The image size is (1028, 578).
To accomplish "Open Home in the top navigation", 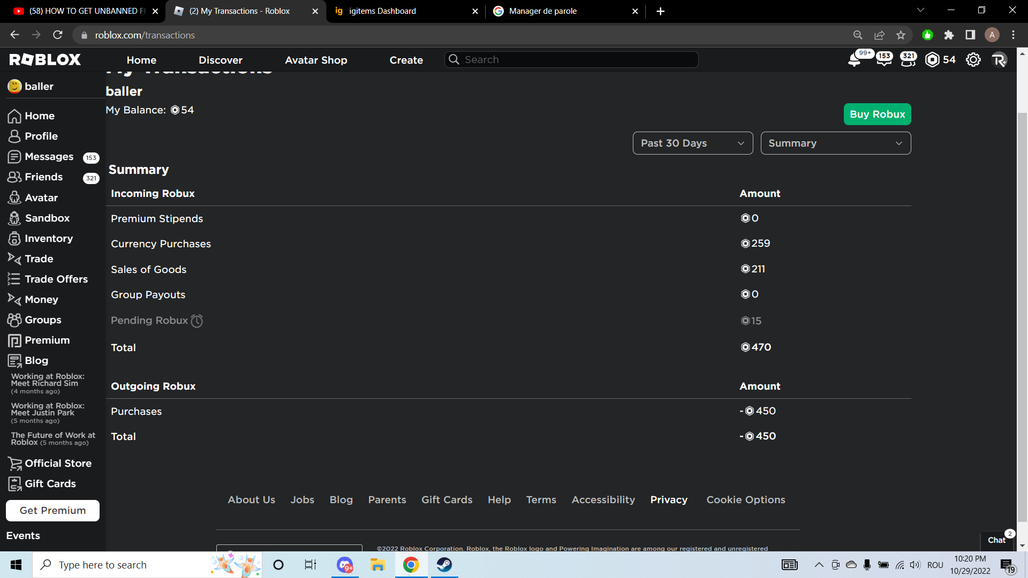I will point(141,60).
